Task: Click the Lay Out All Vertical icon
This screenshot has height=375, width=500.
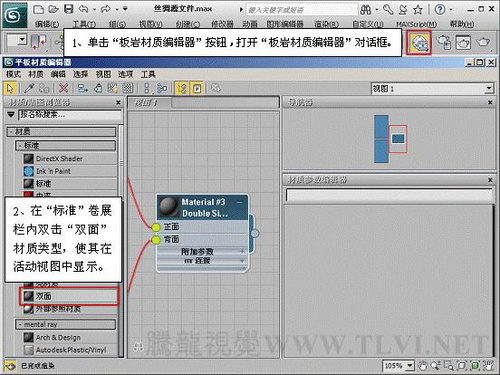Action: (x=147, y=88)
